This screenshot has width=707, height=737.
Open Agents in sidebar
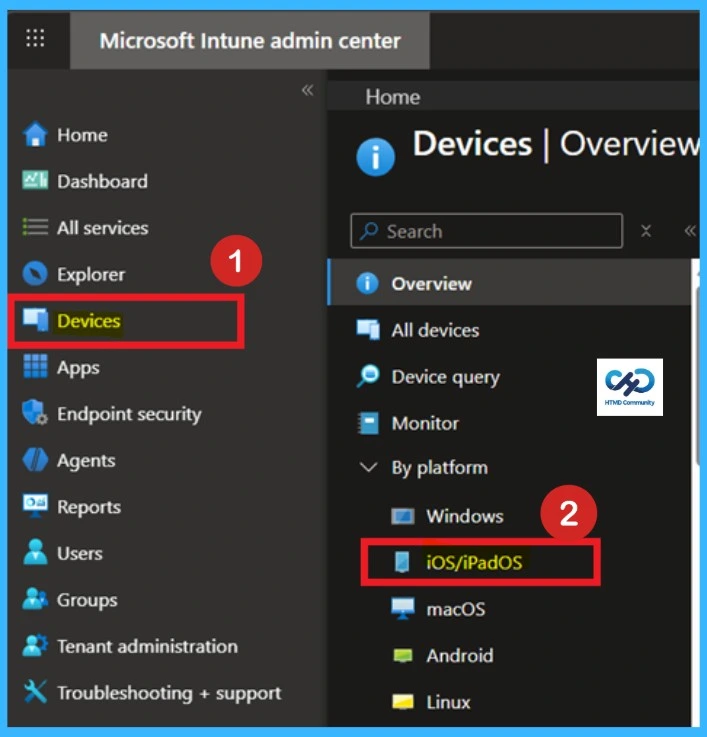pos(86,460)
